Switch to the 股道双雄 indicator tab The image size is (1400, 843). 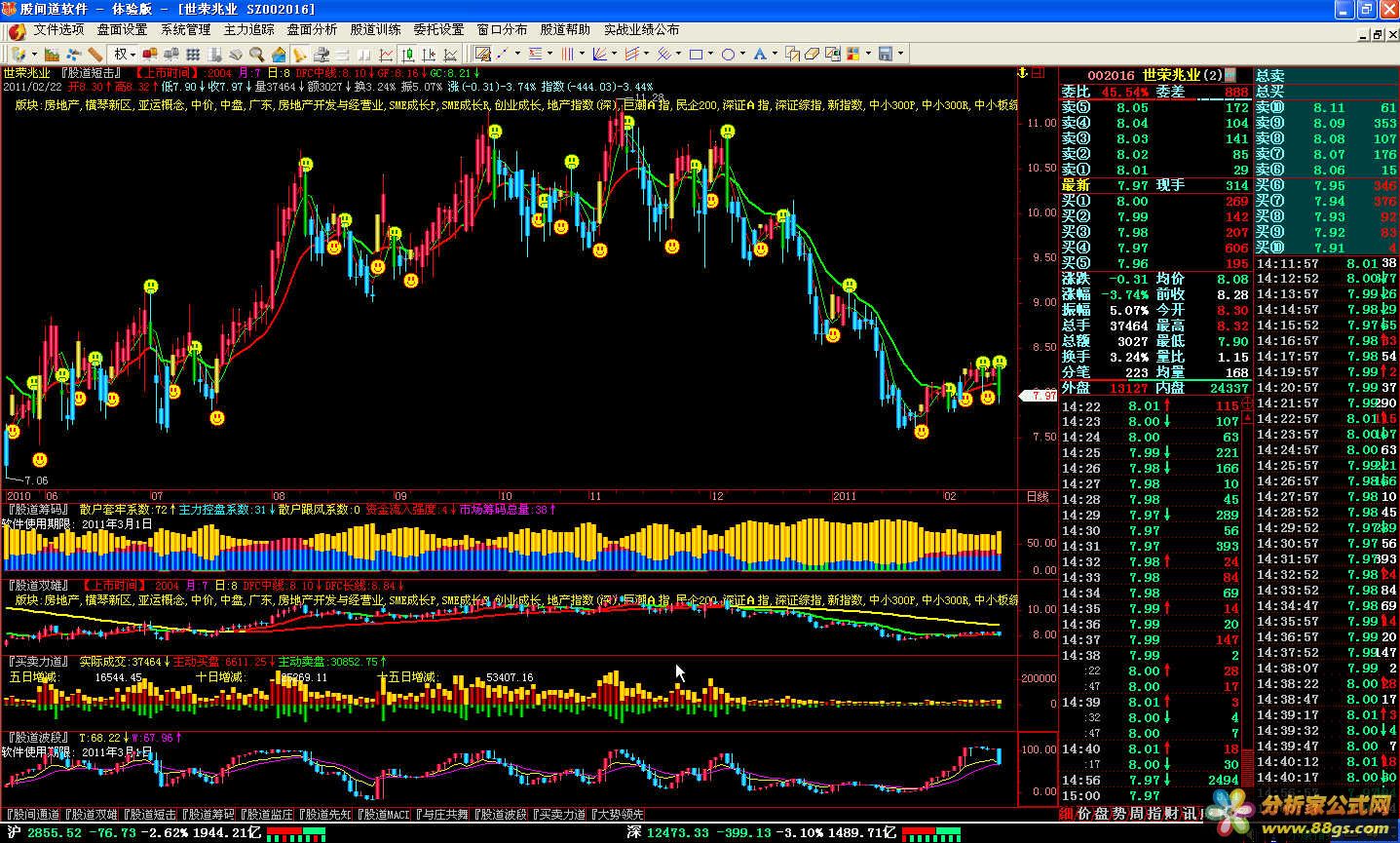94,814
